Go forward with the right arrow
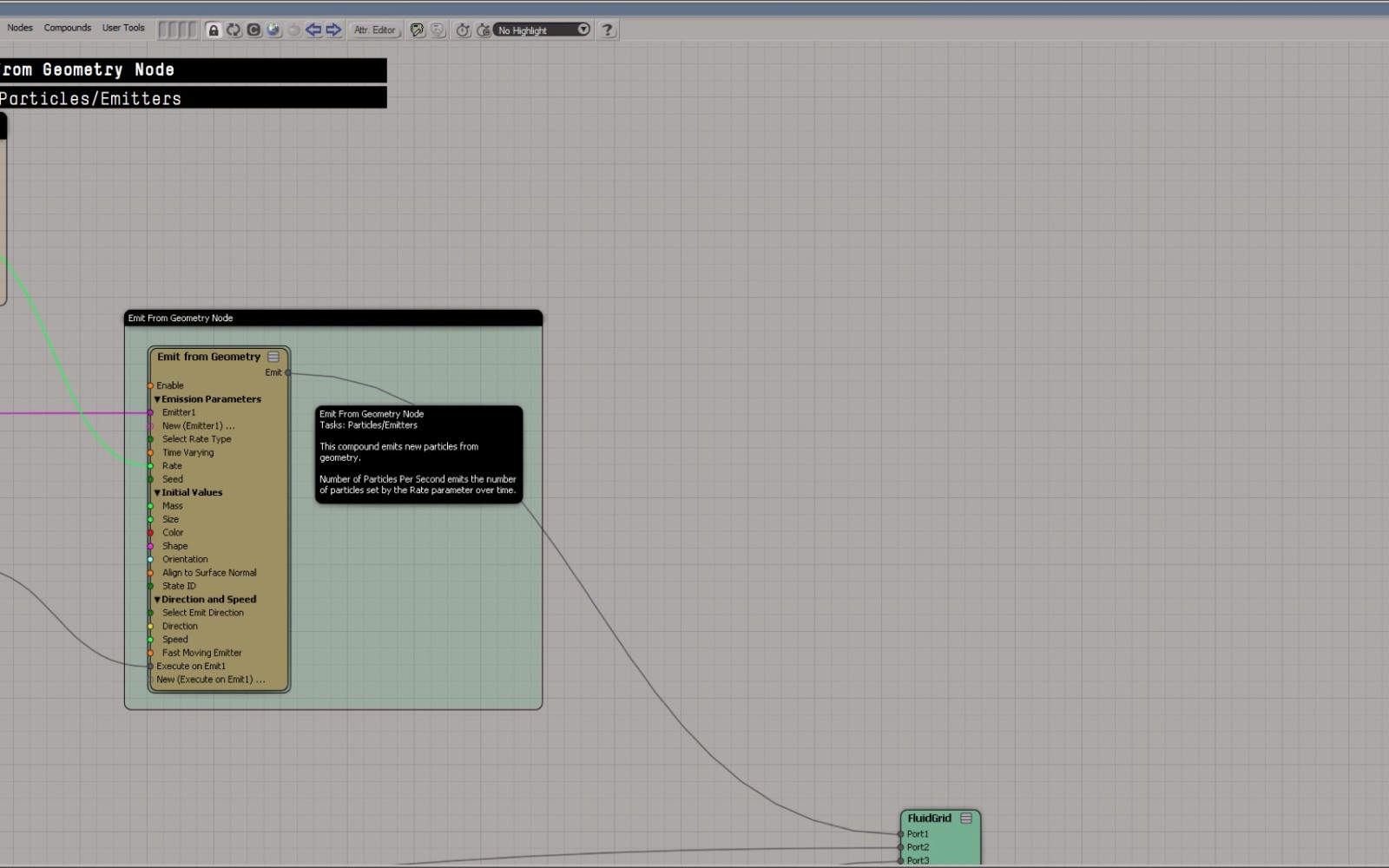The image size is (1389, 868). 333,30
